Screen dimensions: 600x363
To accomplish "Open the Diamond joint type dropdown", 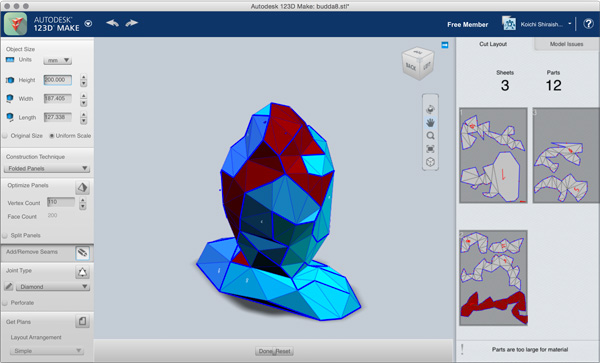I will click(53, 286).
